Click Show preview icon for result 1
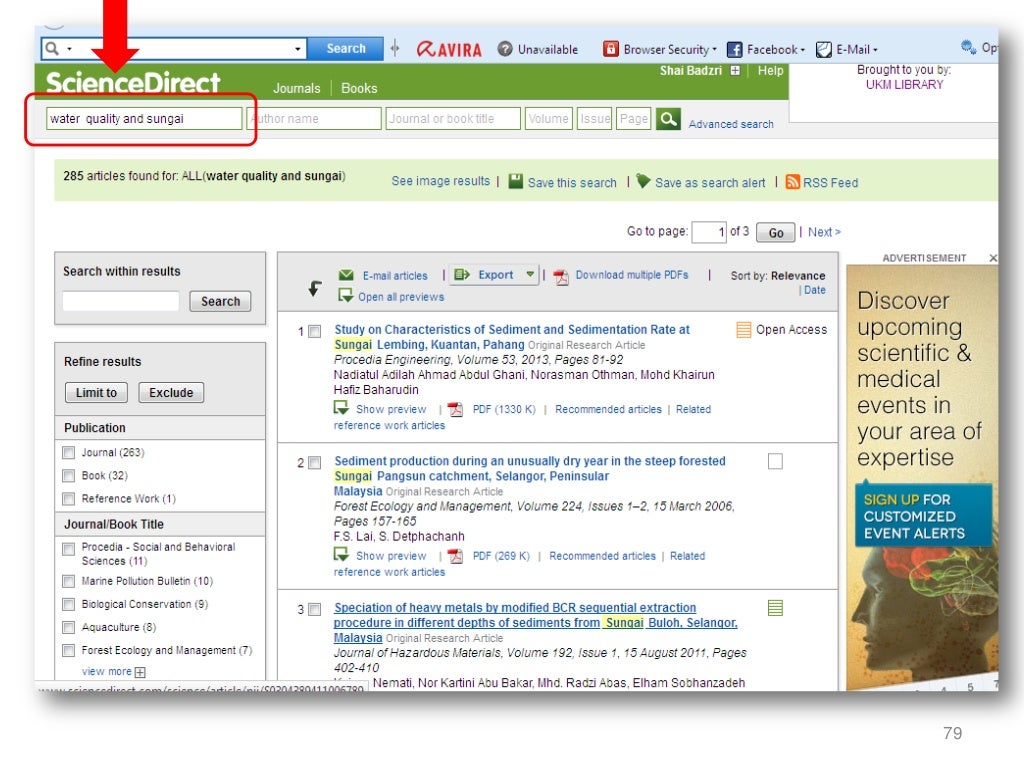 pos(341,408)
